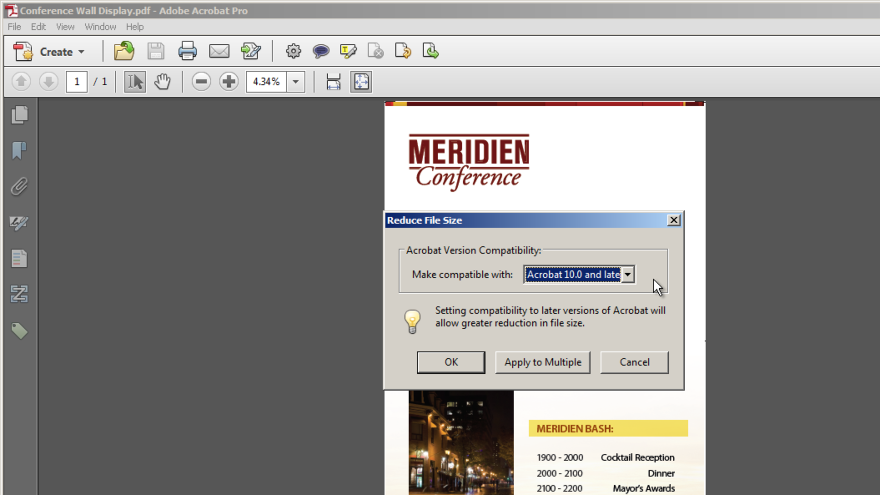Zoom out with minus button
Screen dimensions: 880x495
[x=201, y=82]
